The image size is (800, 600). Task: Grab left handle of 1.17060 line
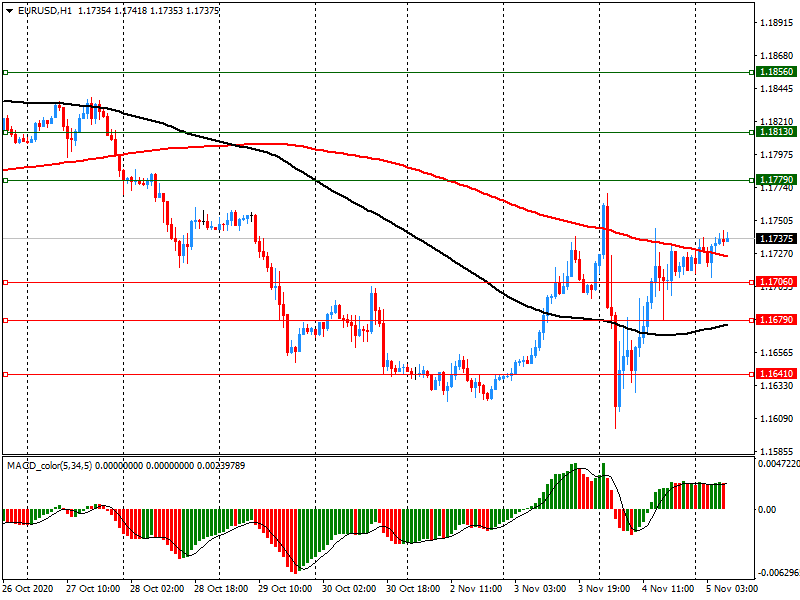tap(5, 282)
